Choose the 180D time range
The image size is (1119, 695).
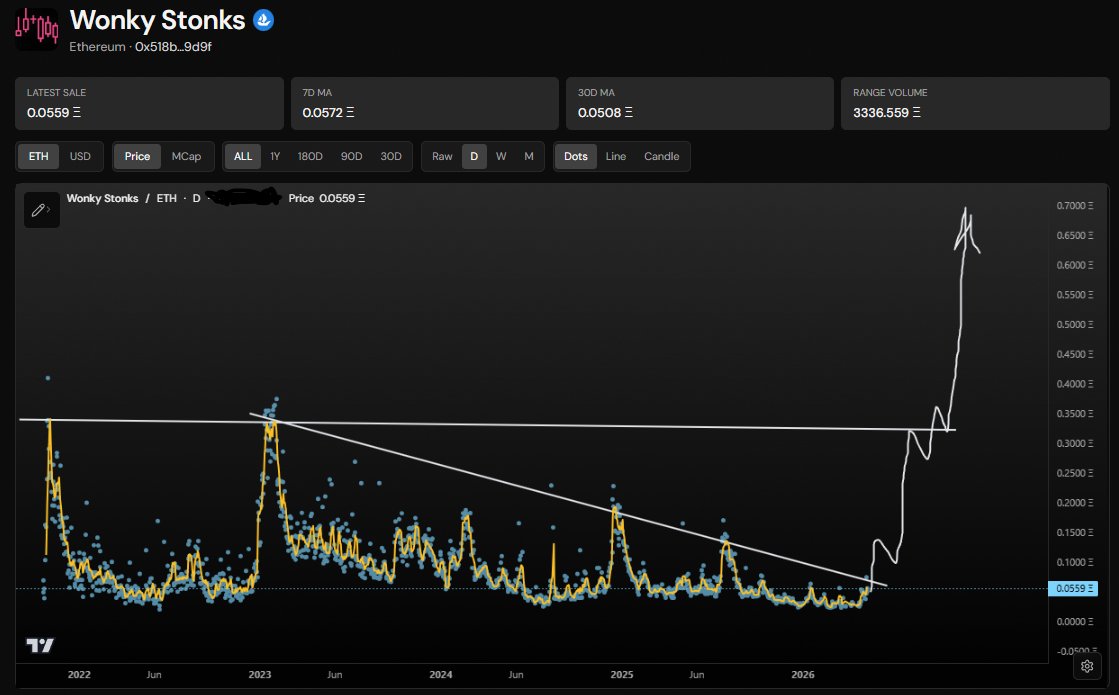pyautogui.click(x=310, y=156)
